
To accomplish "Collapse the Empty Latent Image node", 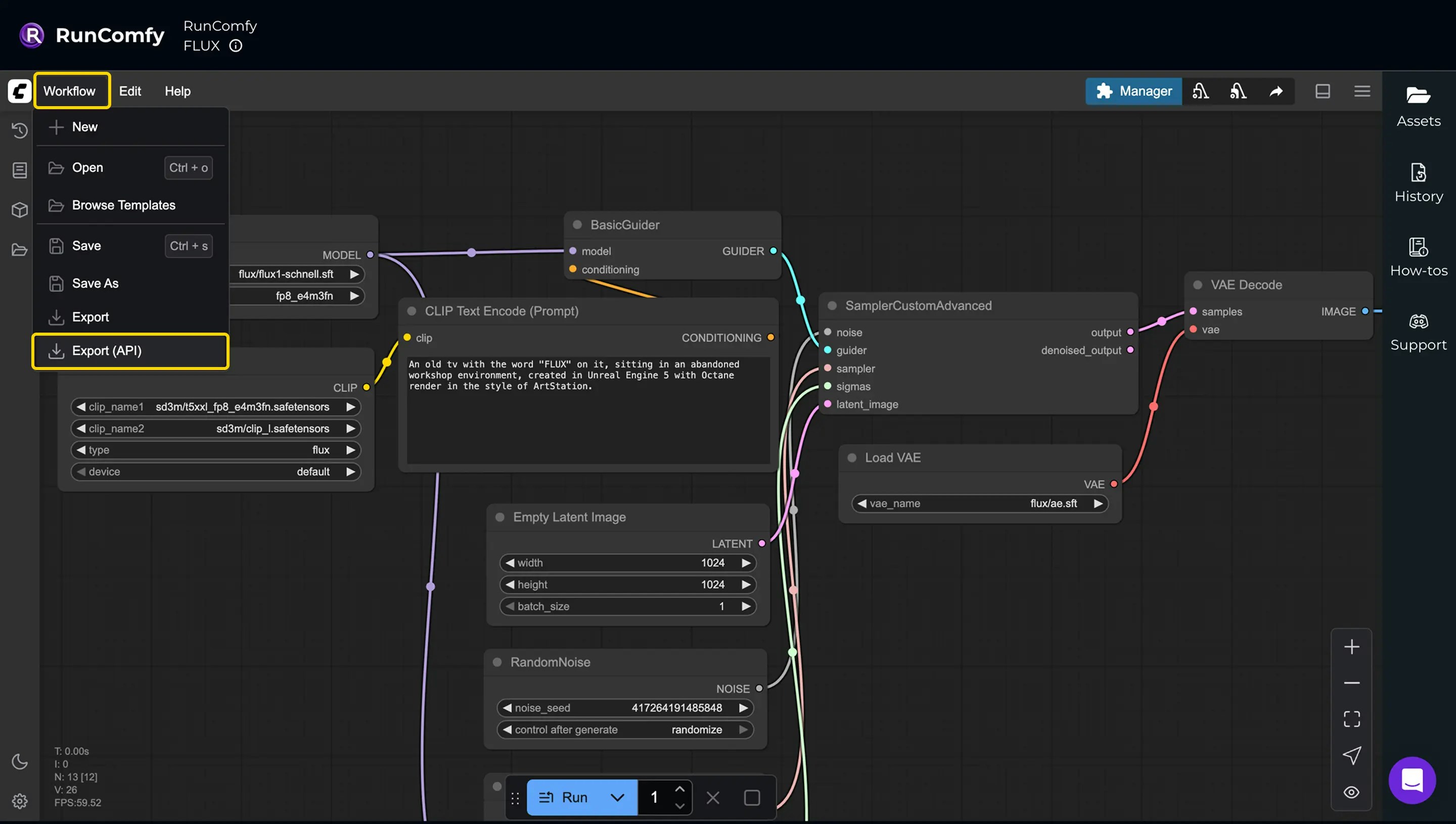I will [500, 517].
